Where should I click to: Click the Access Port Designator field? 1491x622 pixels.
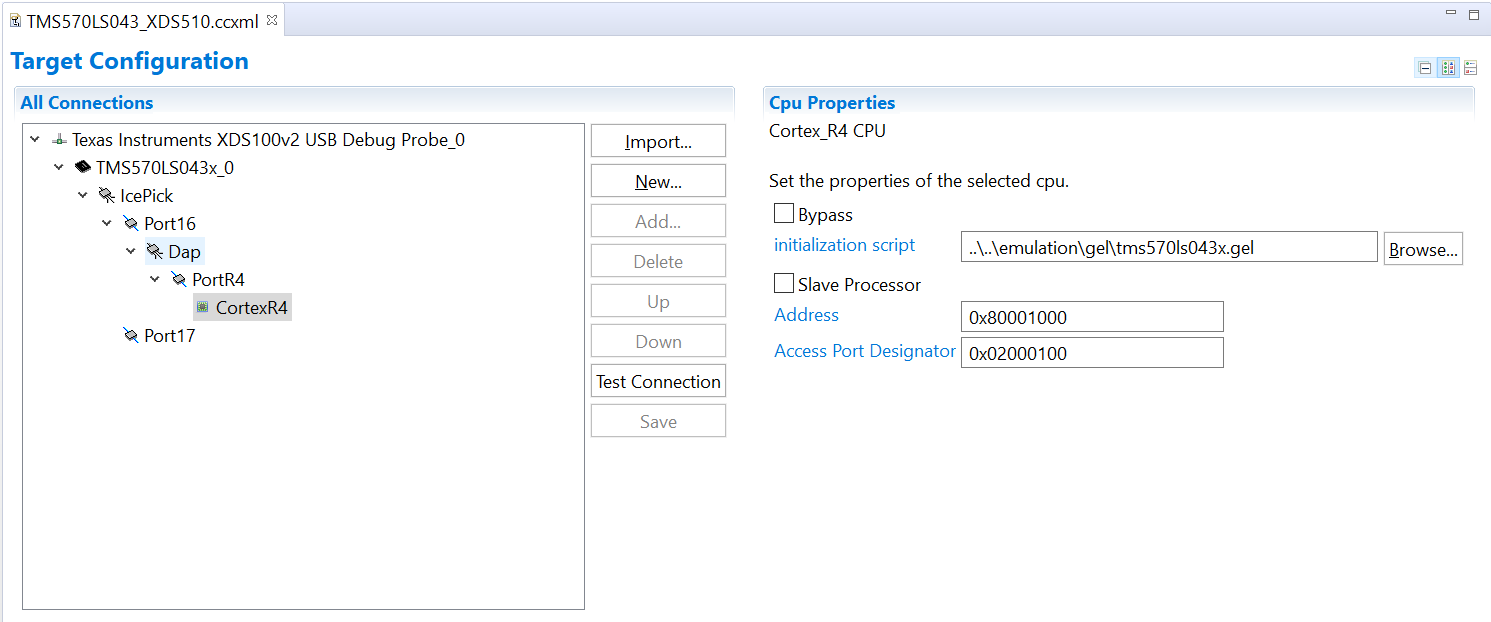pyautogui.click(x=1092, y=353)
